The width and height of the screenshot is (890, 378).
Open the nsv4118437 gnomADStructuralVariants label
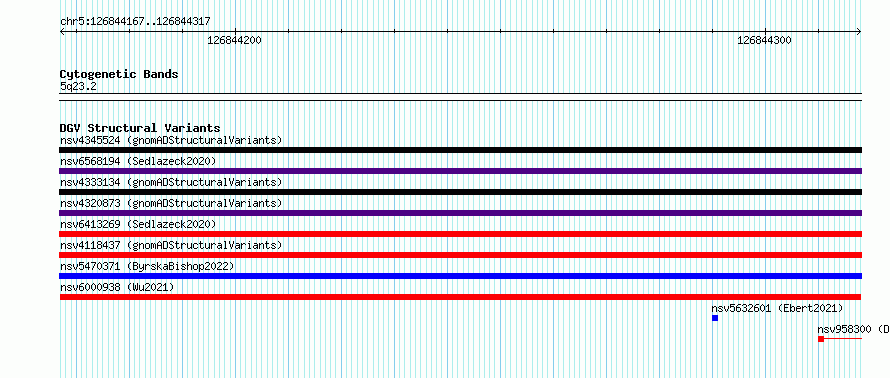[171, 245]
